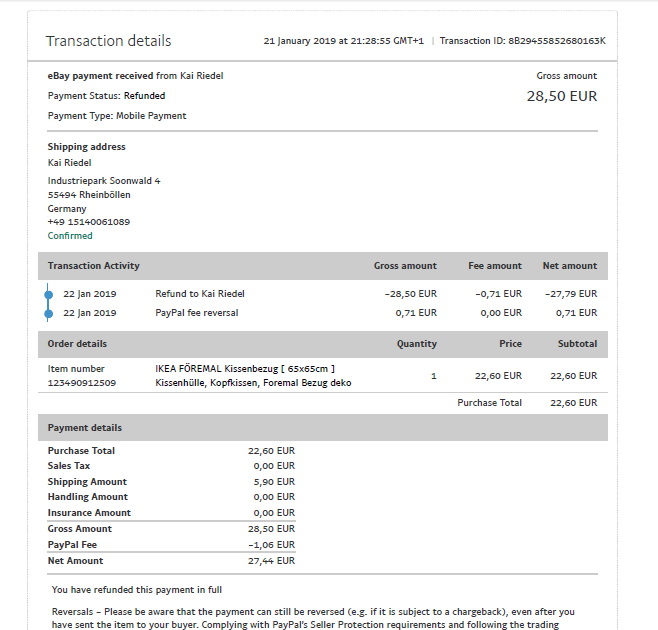Select item number 123490912509
Image resolution: width=658 pixels, height=630 pixels.
(x=82, y=383)
